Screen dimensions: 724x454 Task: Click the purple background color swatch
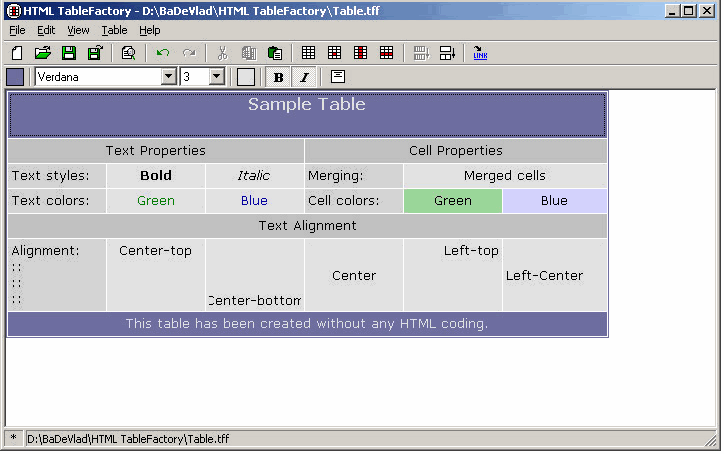click(16, 77)
